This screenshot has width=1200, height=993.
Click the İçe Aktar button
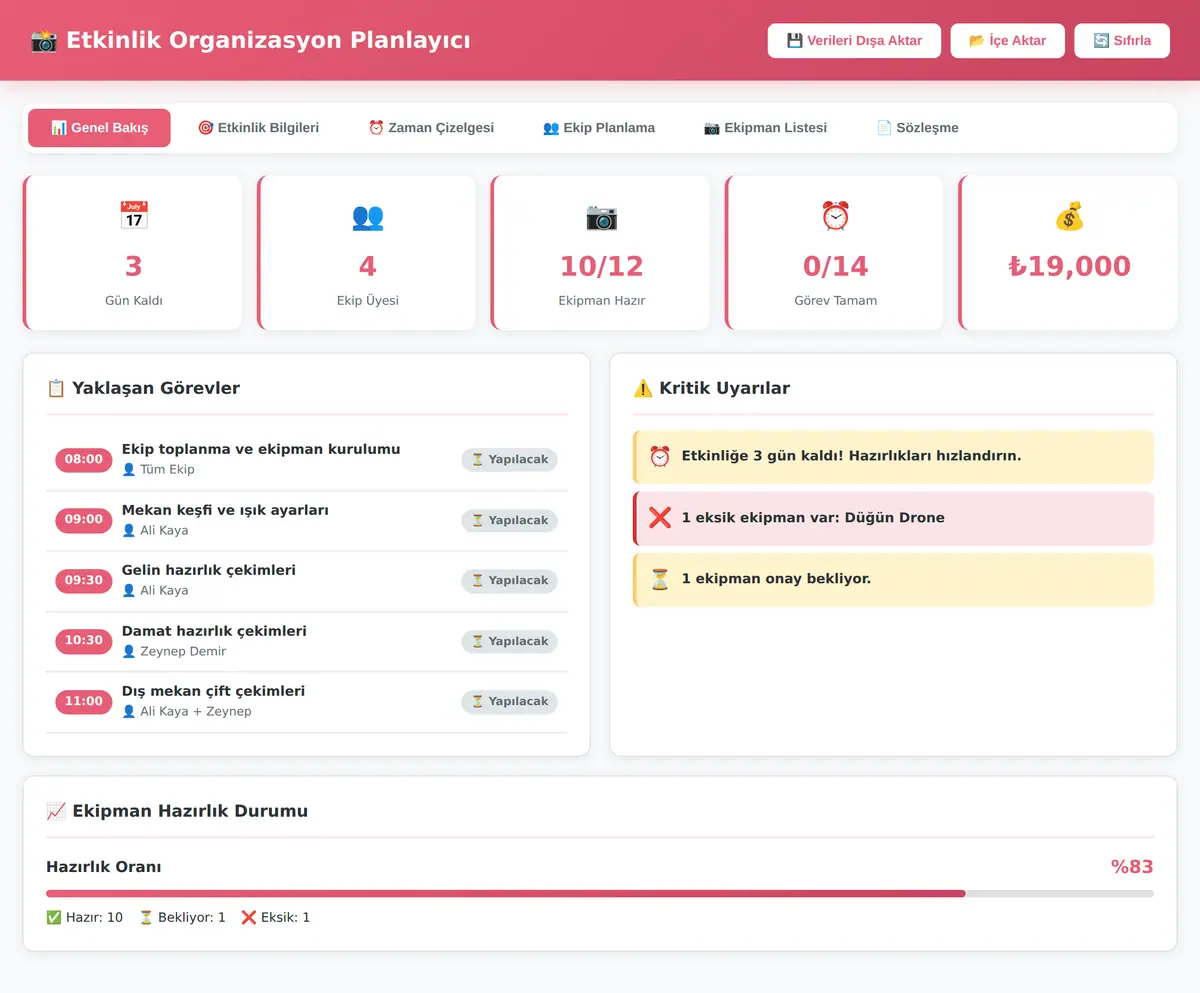(x=1007, y=41)
